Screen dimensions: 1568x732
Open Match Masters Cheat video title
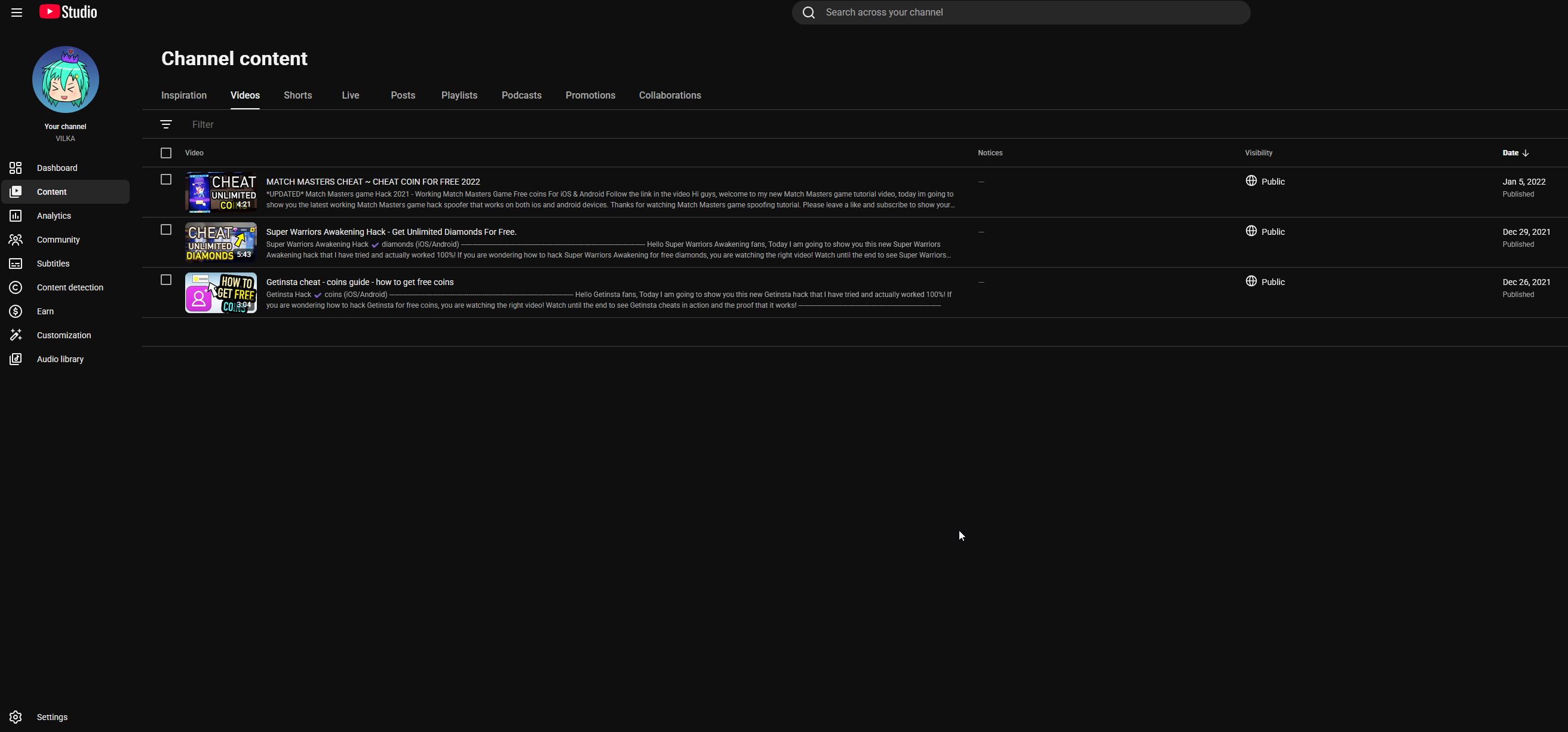tap(373, 182)
